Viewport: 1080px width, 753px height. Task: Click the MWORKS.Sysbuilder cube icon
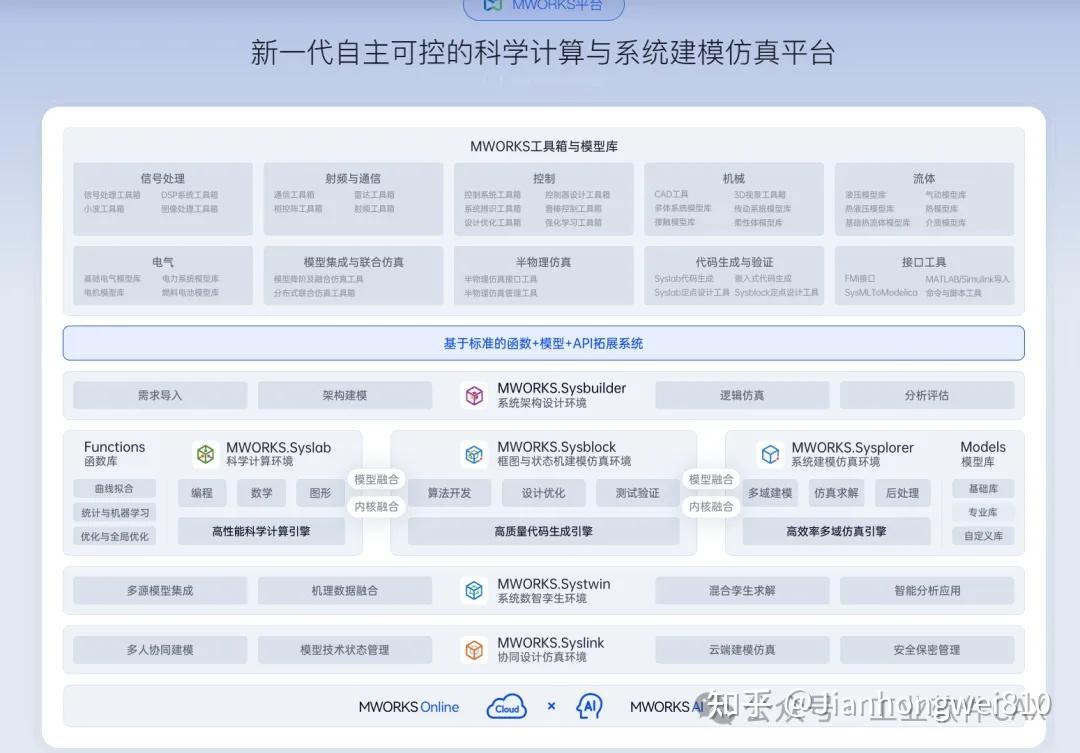pos(474,395)
